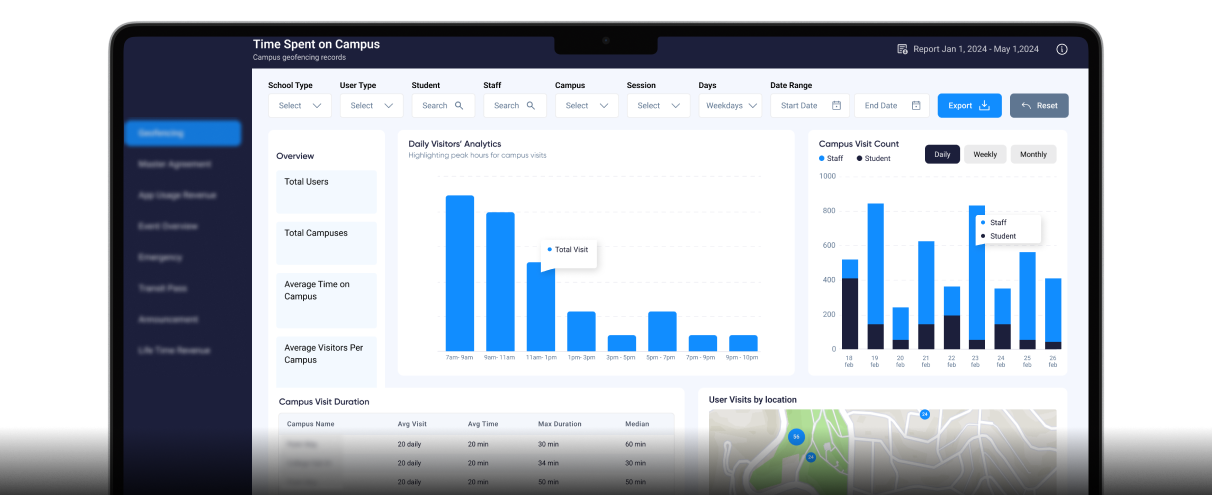Viewport: 1212px width, 495px height.
Task: Open the Campus select dropdown
Action: [x=587, y=105]
